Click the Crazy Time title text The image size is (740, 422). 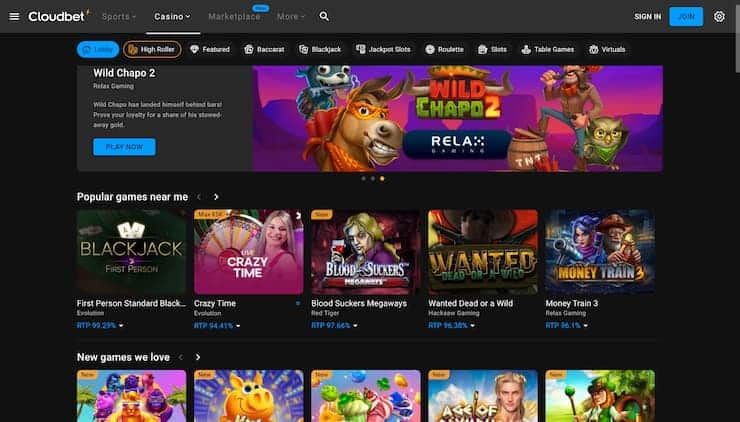pyautogui.click(x=215, y=304)
